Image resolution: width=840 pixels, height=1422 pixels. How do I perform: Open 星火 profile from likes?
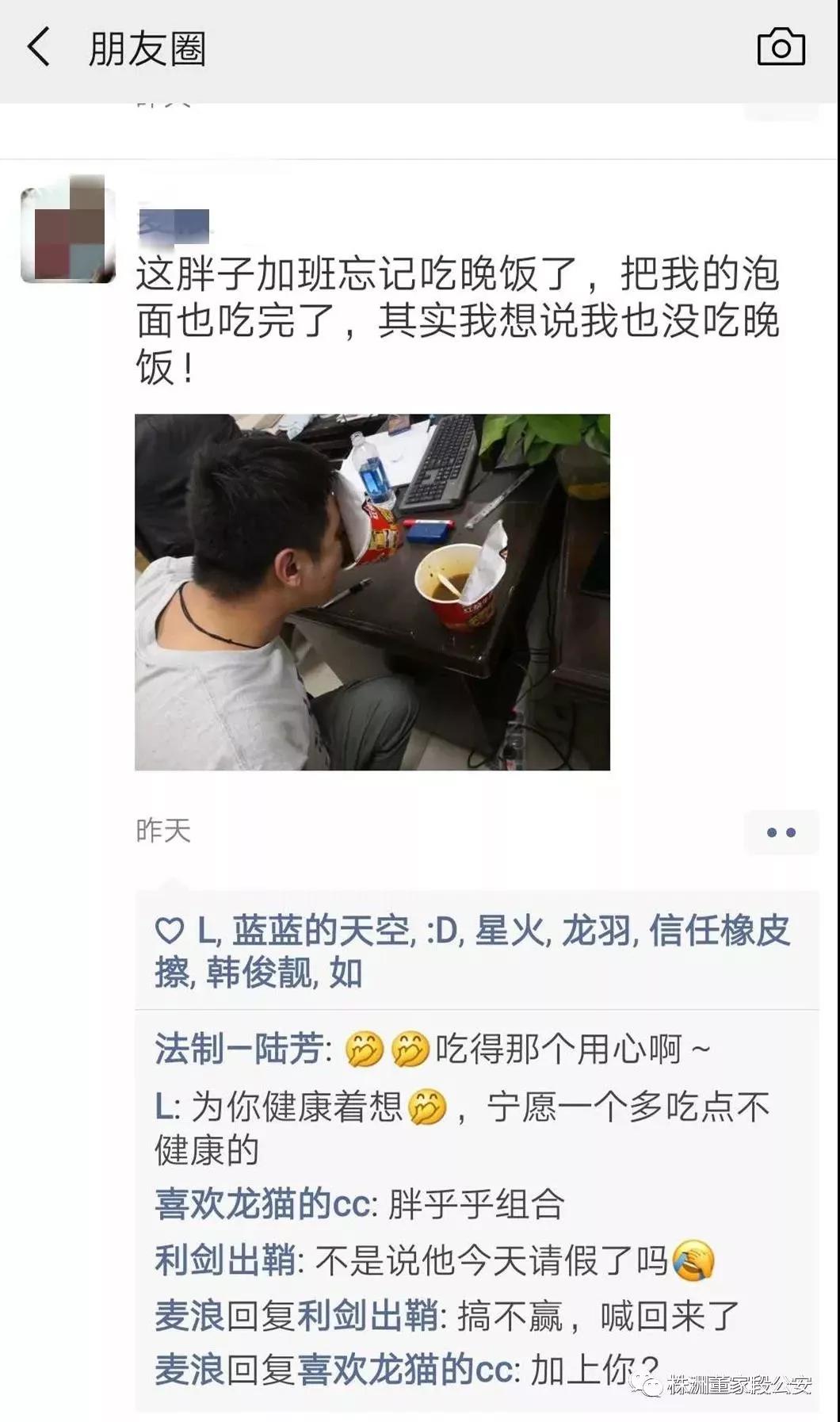510,930
